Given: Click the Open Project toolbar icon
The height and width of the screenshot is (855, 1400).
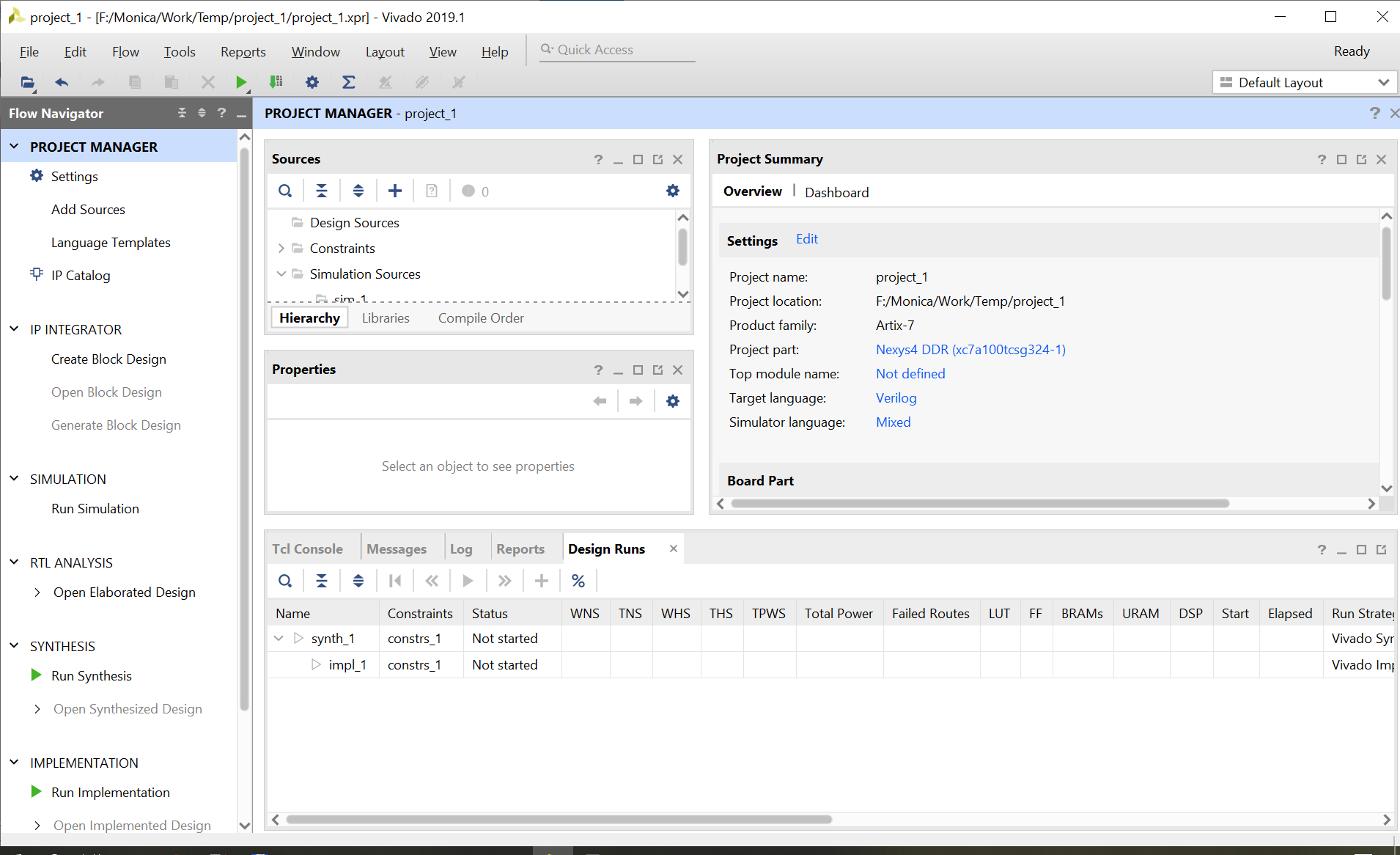Looking at the screenshot, I should click(x=27, y=82).
